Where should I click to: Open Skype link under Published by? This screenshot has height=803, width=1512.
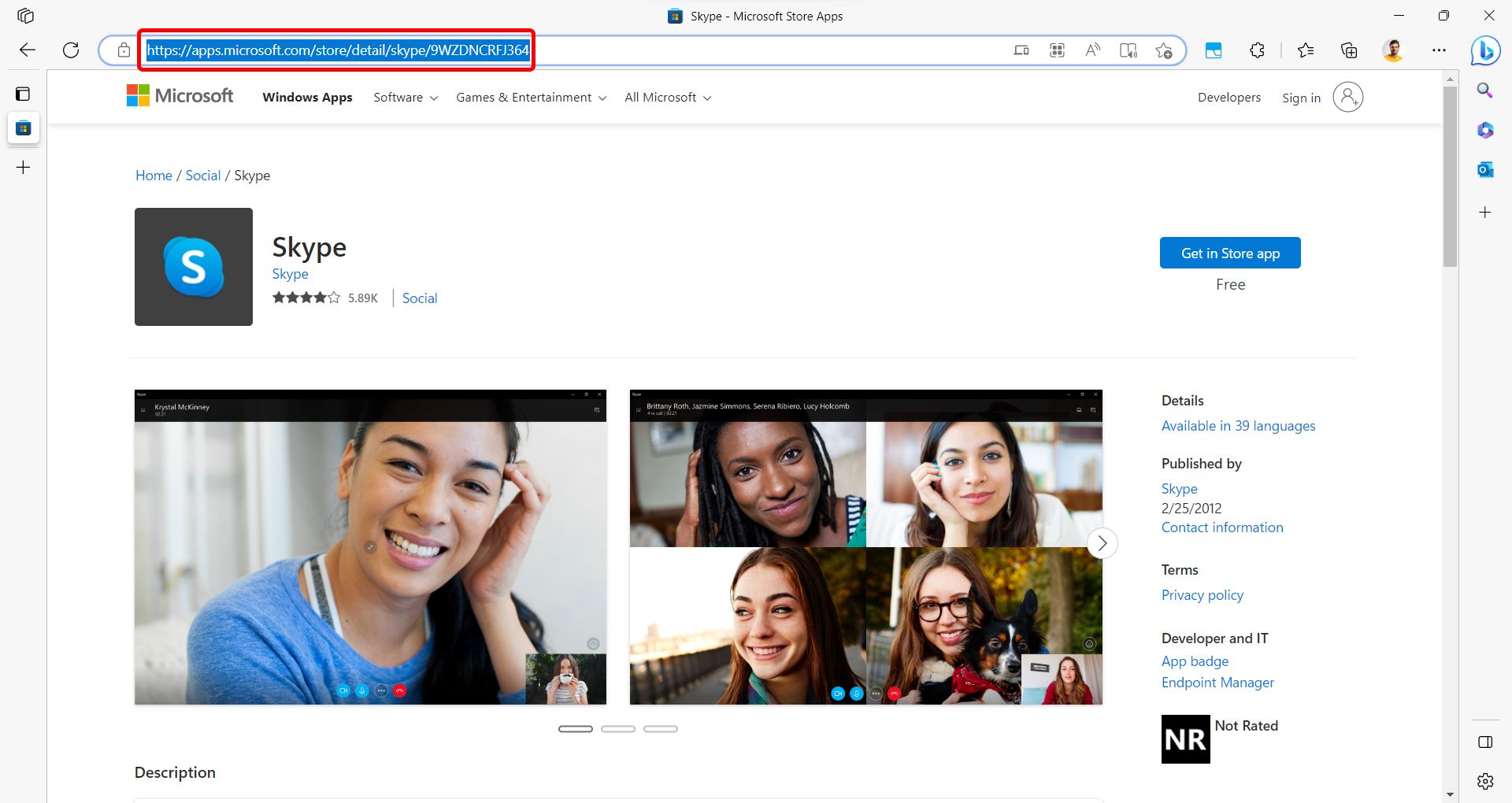[1180, 489]
